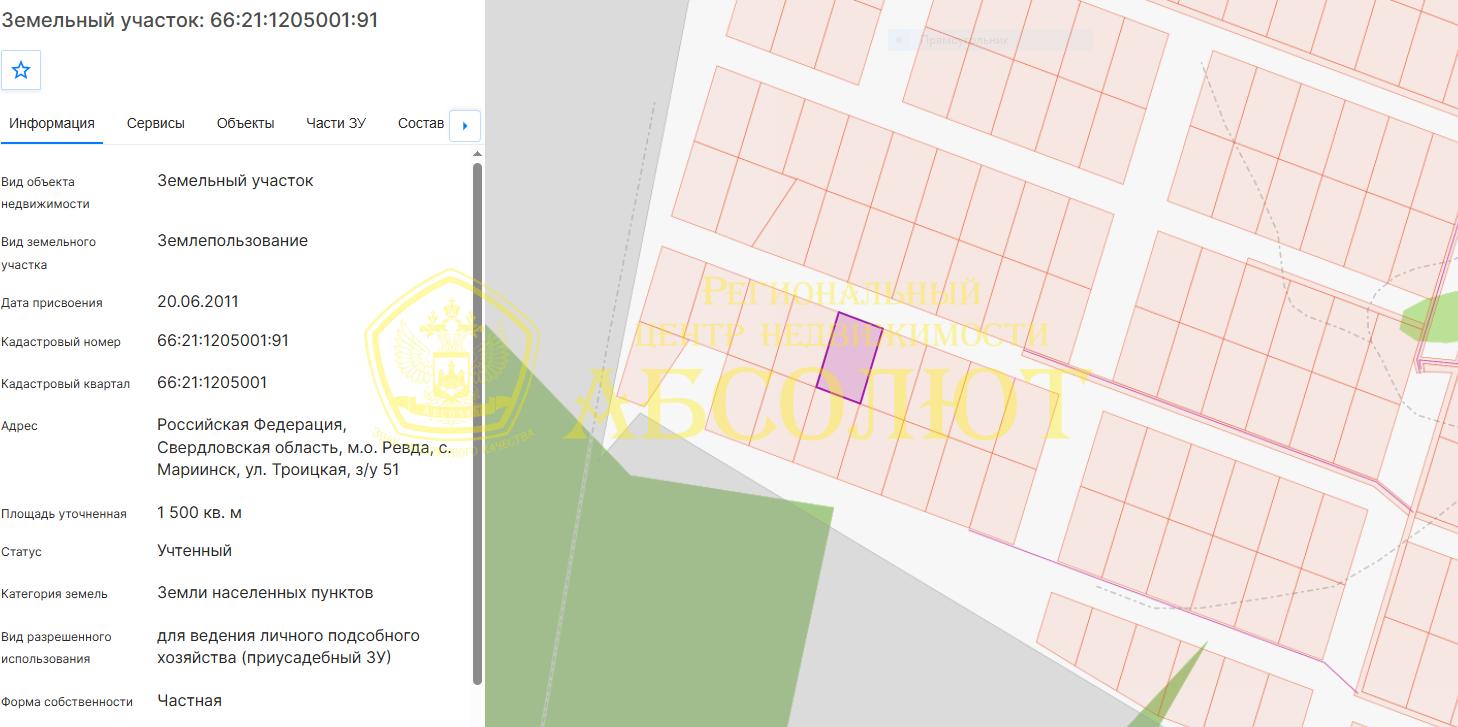Click the cadastral quarter value '66:21:1205001'
1458x727 pixels.
(x=212, y=383)
